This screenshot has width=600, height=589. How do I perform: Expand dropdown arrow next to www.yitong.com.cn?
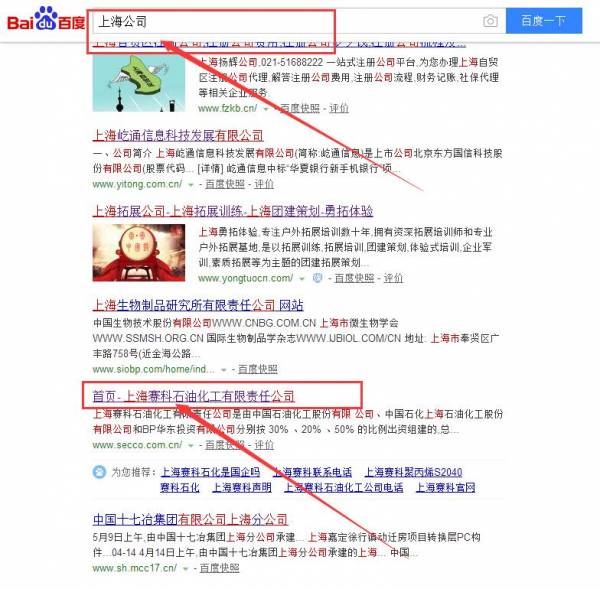(x=191, y=185)
